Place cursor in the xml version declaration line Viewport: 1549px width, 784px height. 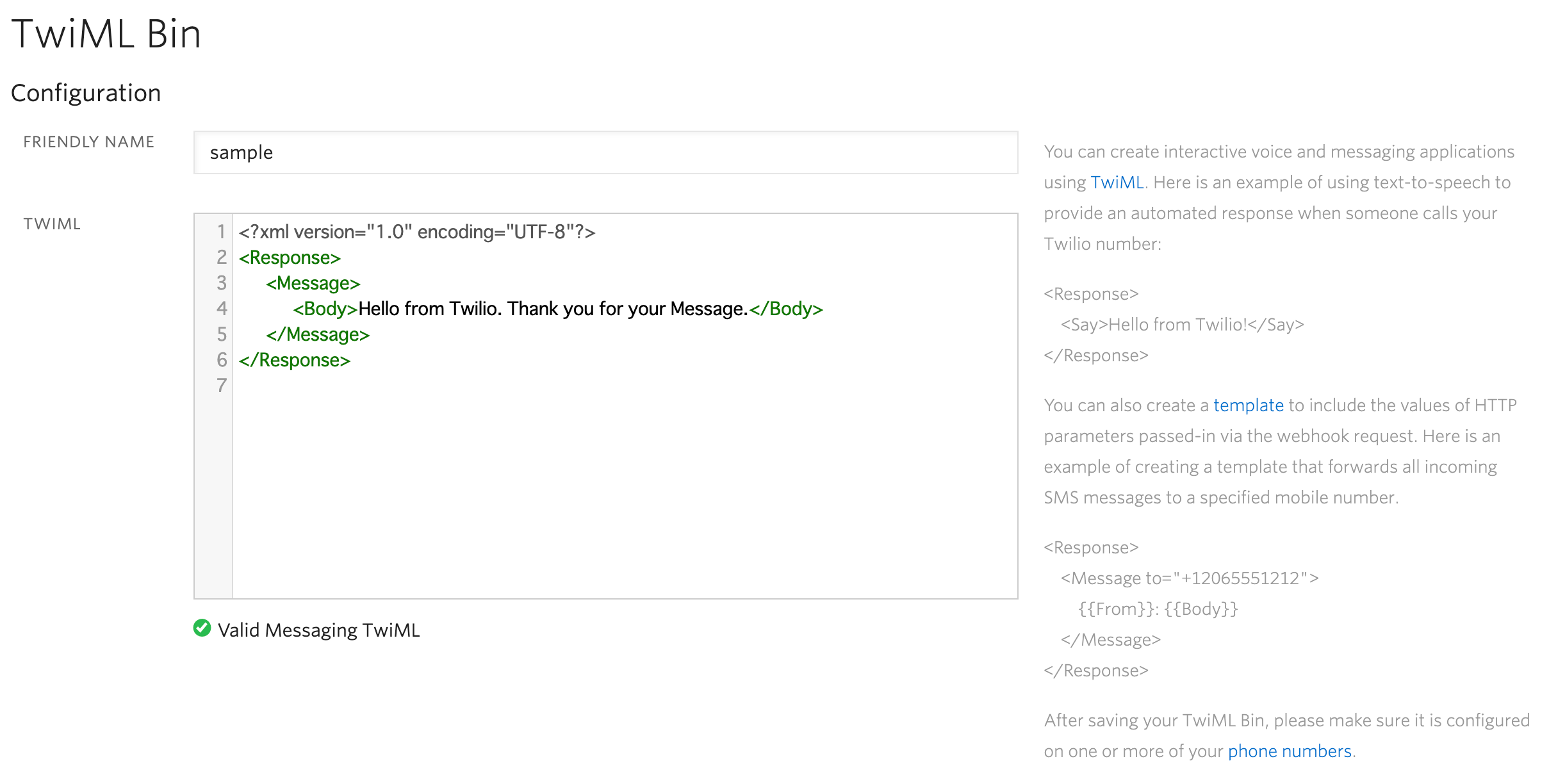click(416, 232)
